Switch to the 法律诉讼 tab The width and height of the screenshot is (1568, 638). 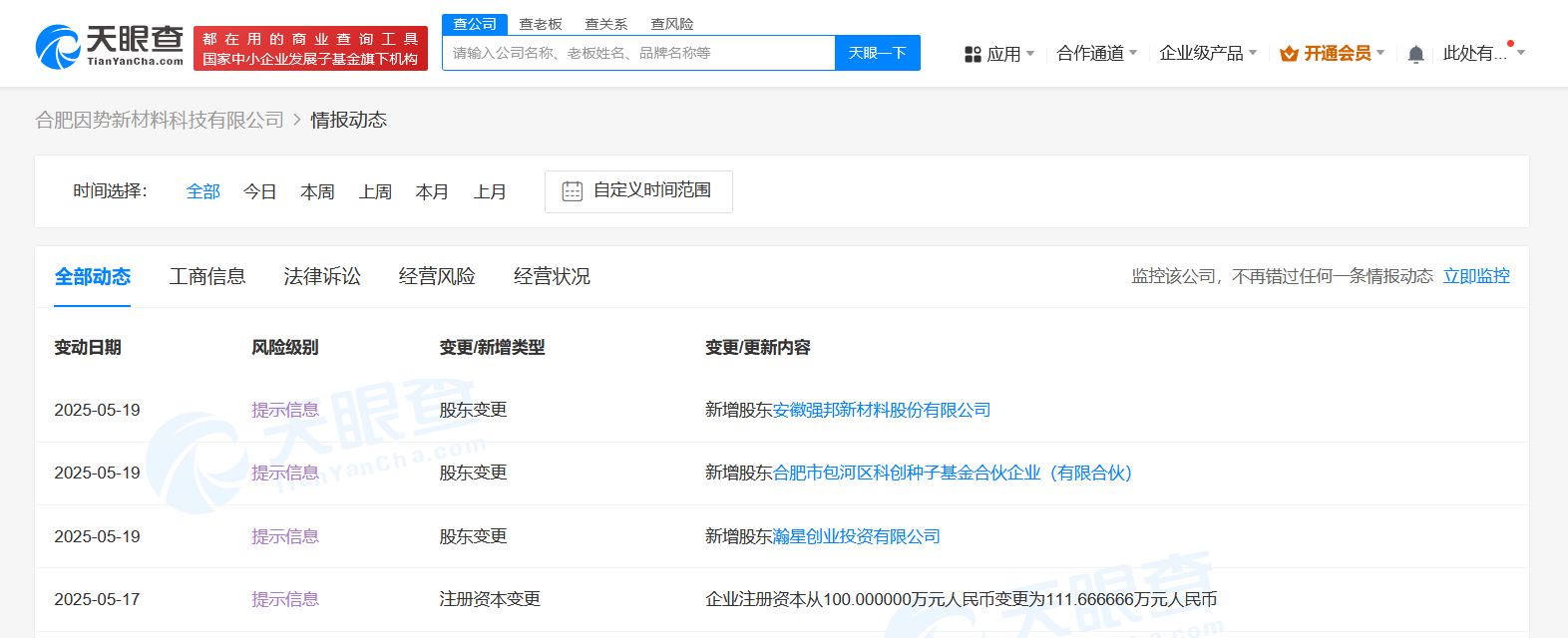pyautogui.click(x=322, y=276)
